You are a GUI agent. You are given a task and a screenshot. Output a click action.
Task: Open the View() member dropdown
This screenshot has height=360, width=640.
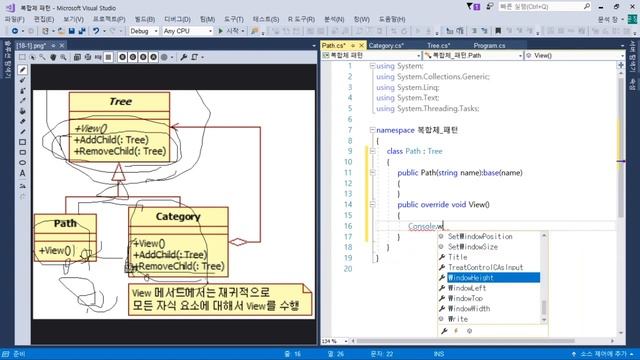click(575, 56)
